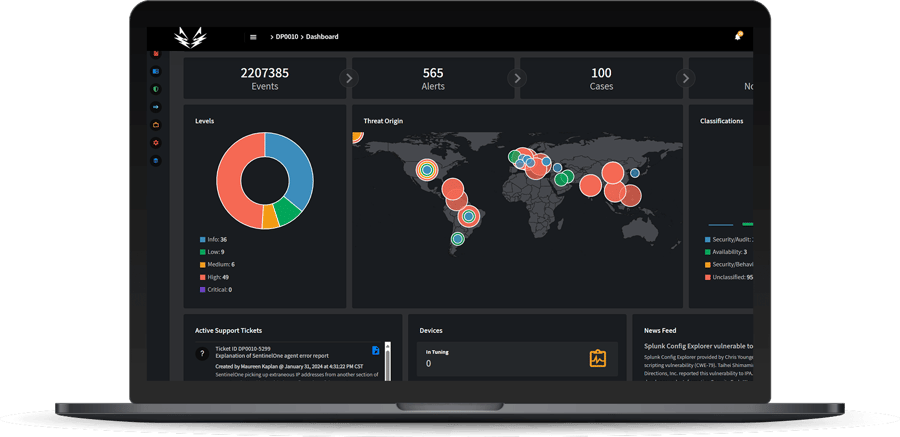Click the Devices panel heading
The height and width of the screenshot is (437, 900).
click(430, 331)
